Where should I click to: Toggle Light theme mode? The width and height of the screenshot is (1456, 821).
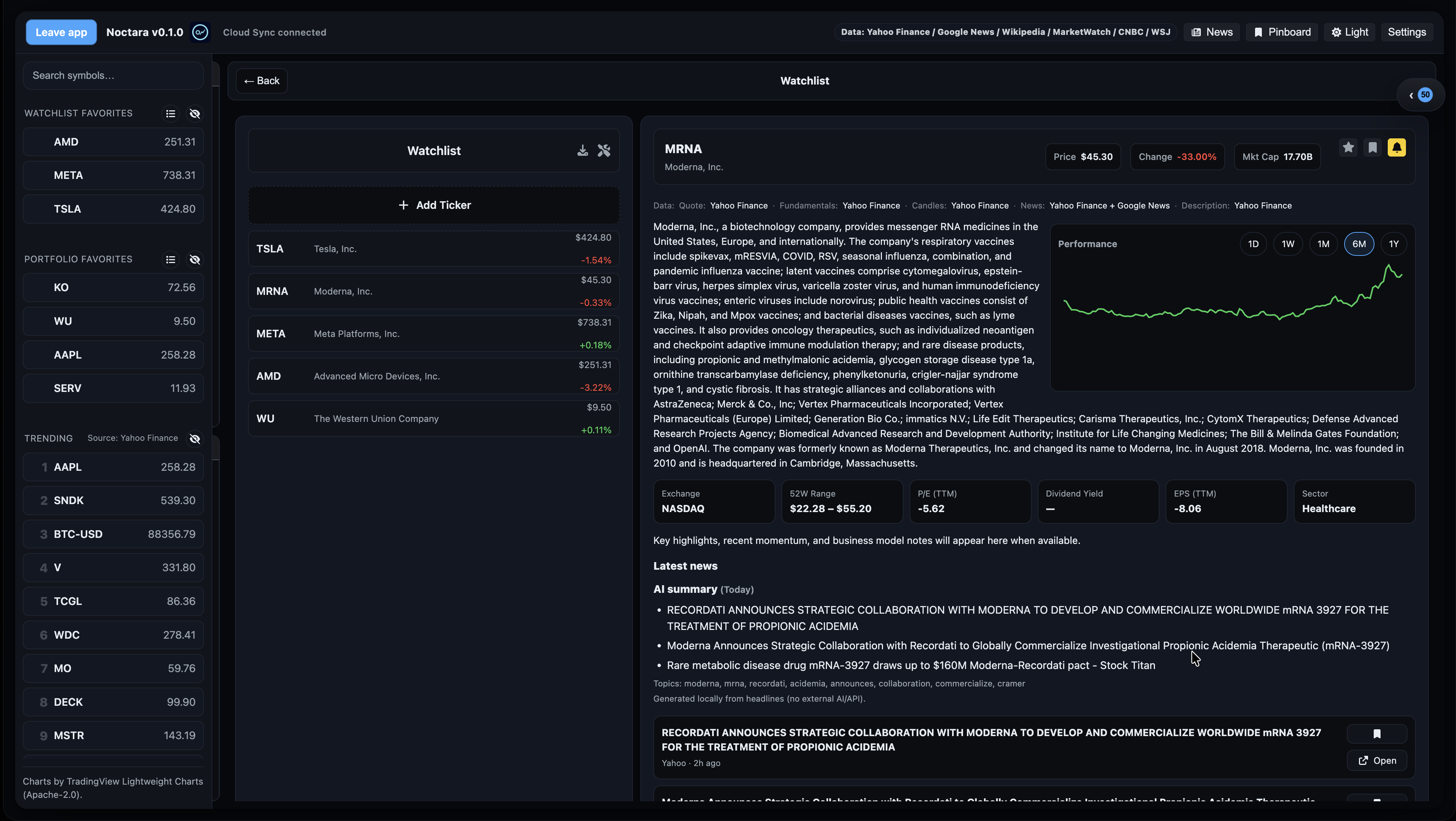tap(1349, 32)
